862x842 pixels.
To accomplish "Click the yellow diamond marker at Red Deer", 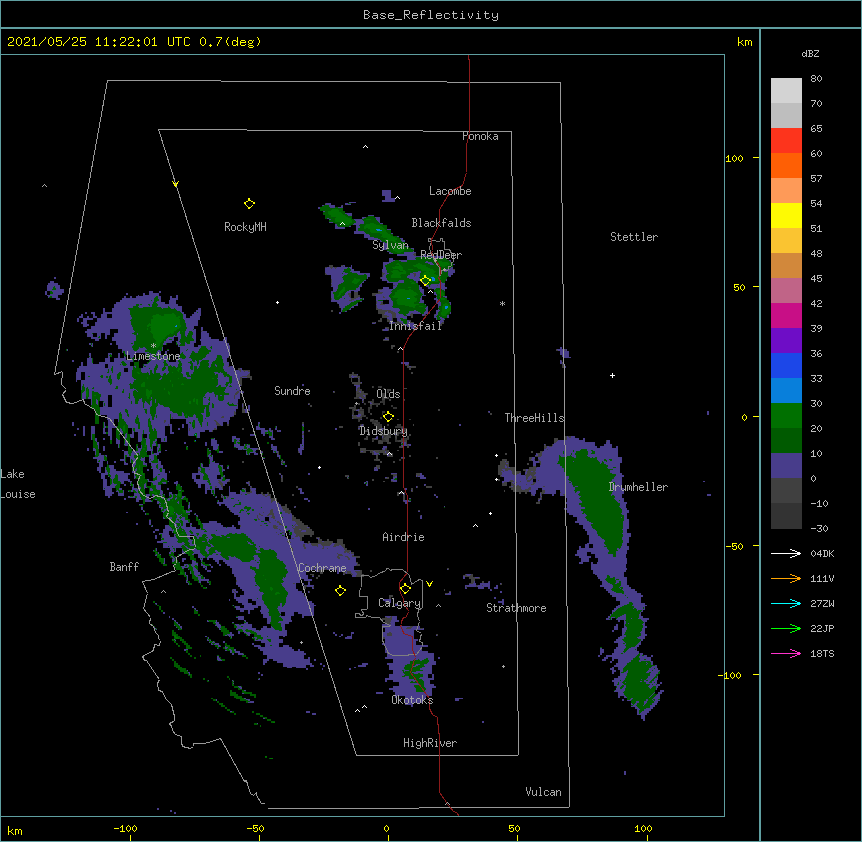I will coord(426,280).
